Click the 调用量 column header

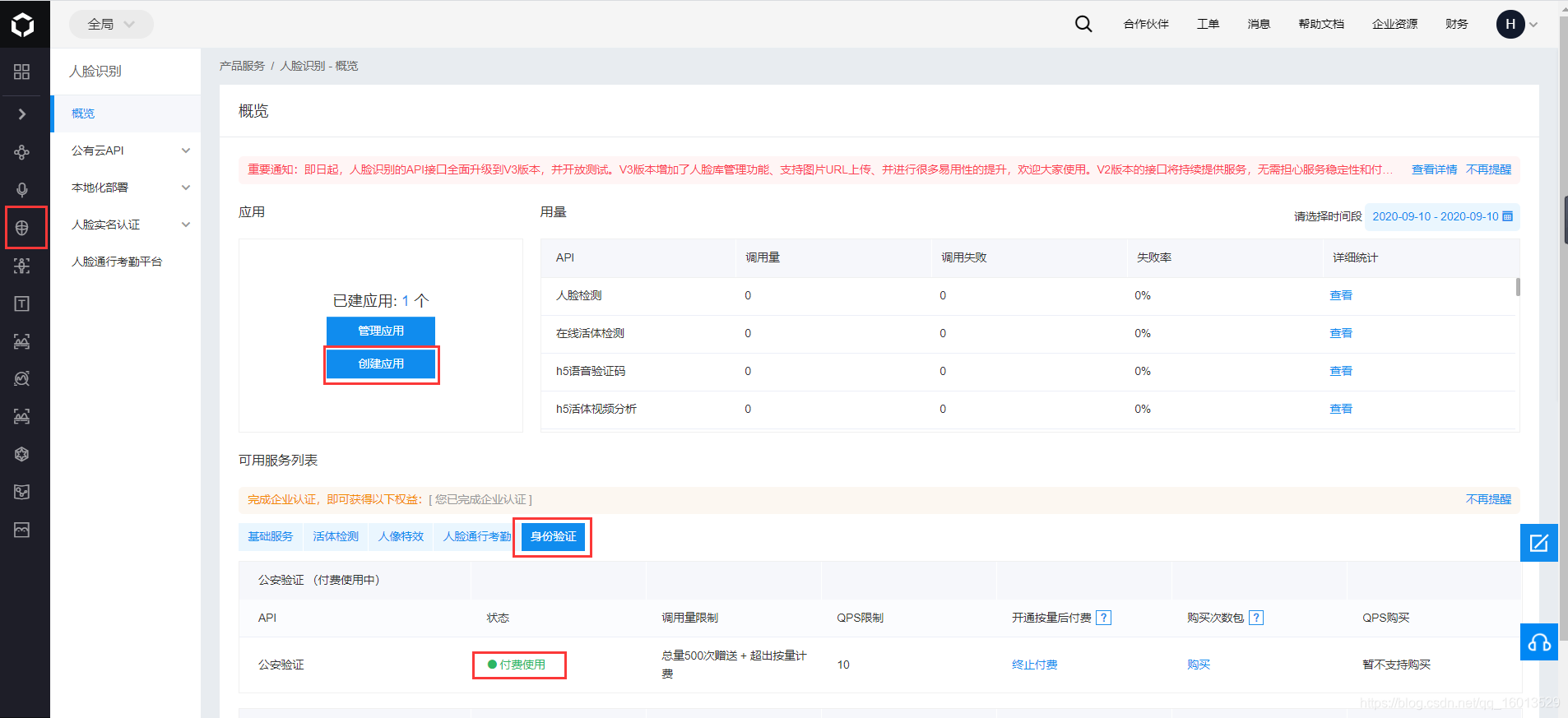coord(763,257)
